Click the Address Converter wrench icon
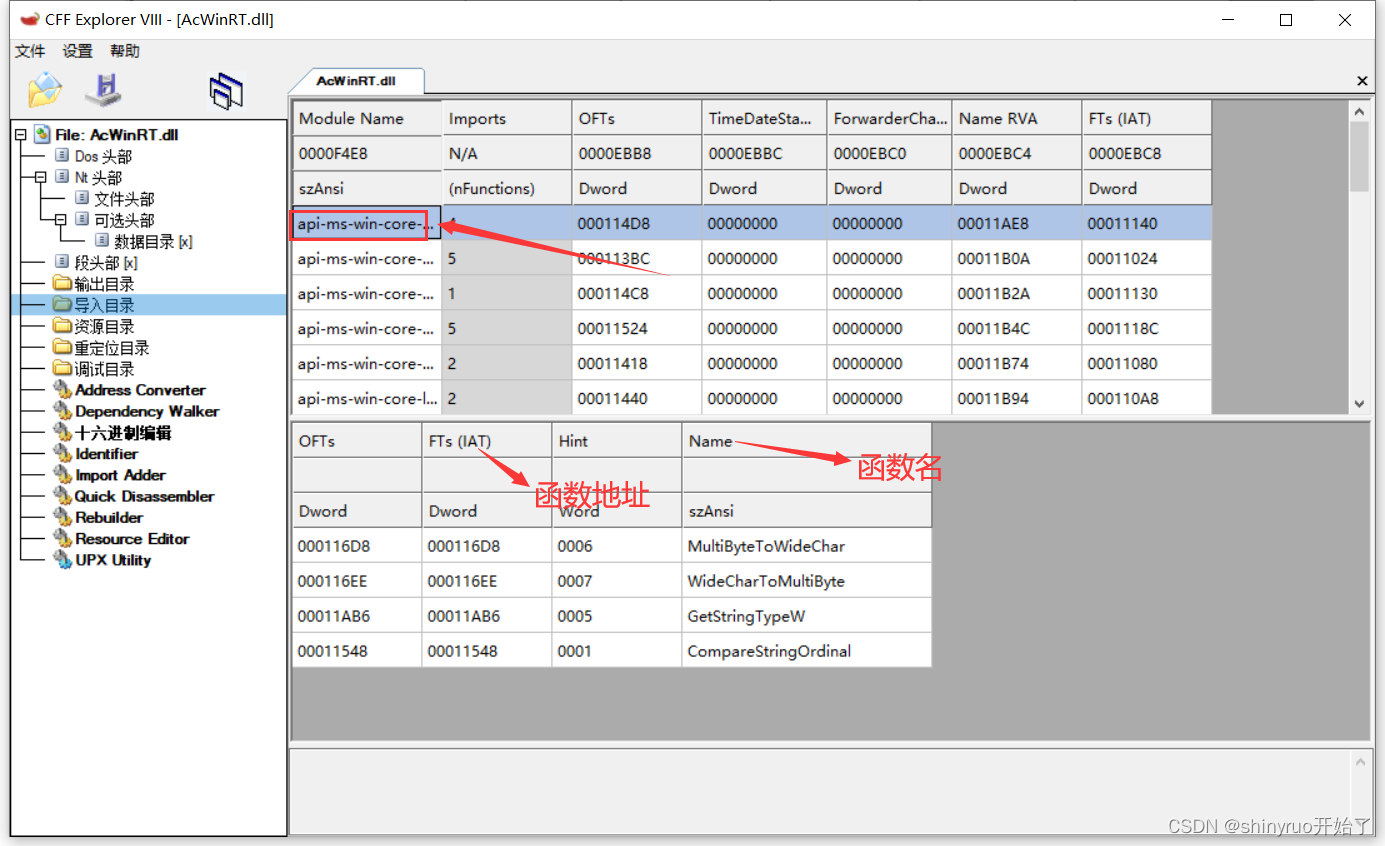The height and width of the screenshot is (846, 1385). point(62,390)
